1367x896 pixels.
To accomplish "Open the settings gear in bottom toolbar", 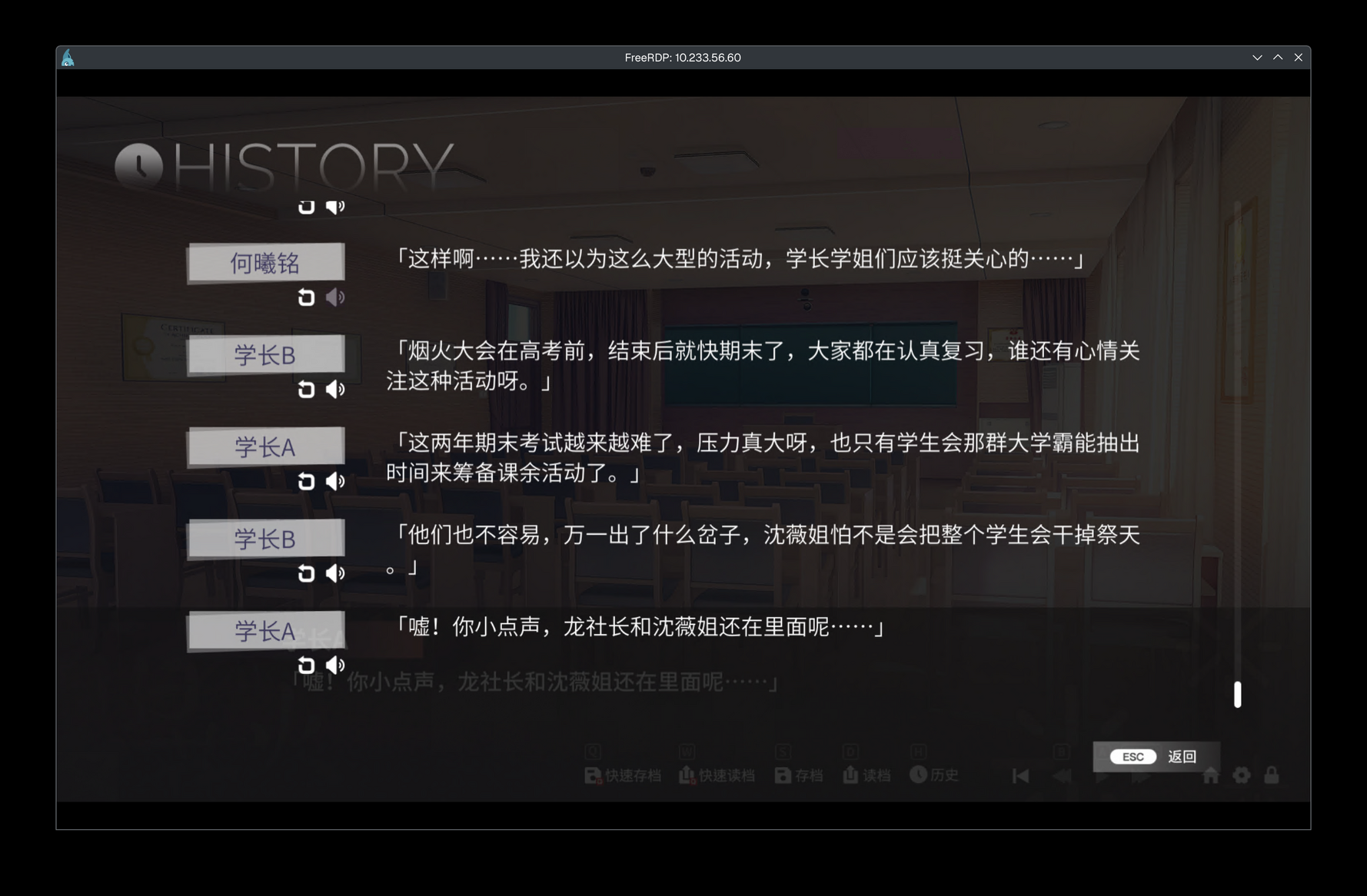I will 1241,775.
